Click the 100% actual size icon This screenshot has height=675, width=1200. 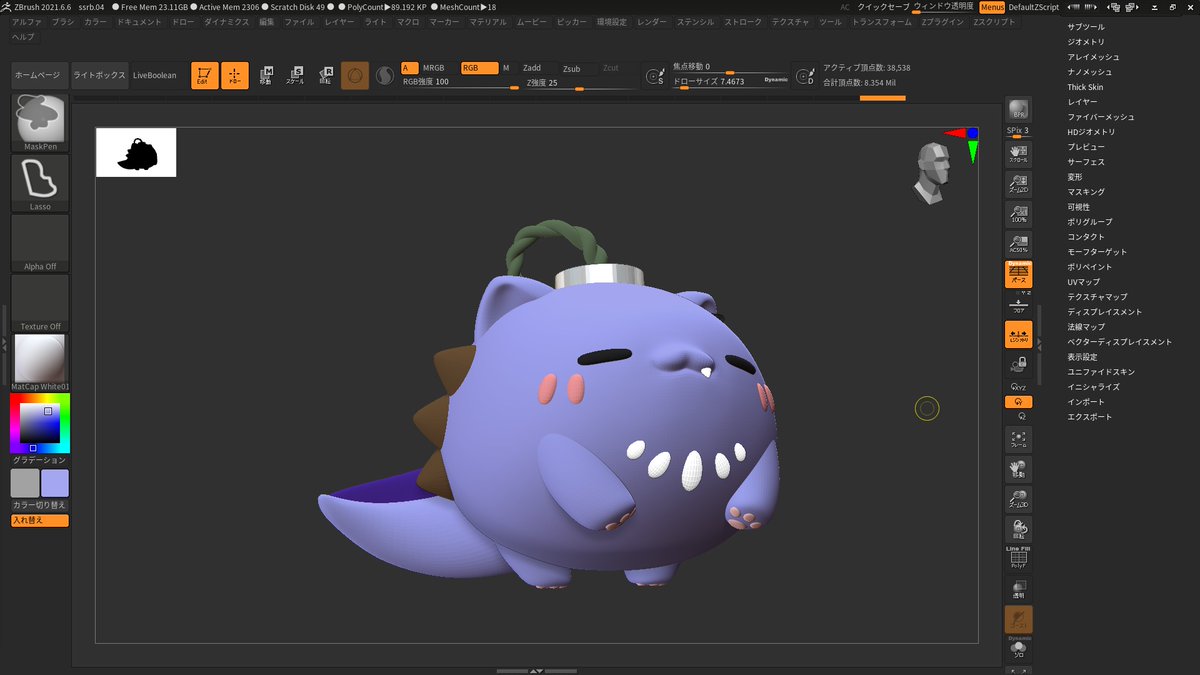[1018, 213]
